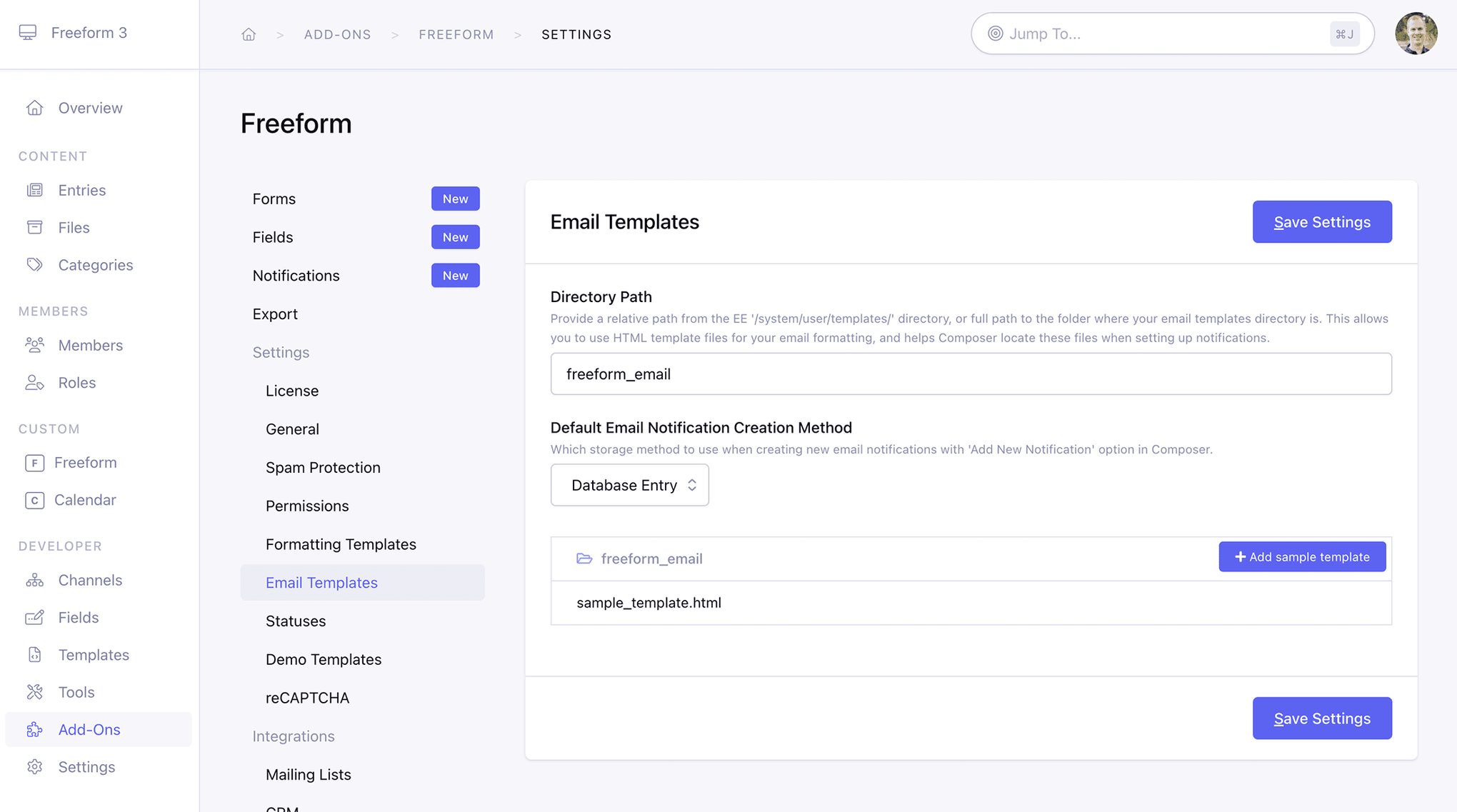Open the Settings gear icon
1457x812 pixels.
35,766
